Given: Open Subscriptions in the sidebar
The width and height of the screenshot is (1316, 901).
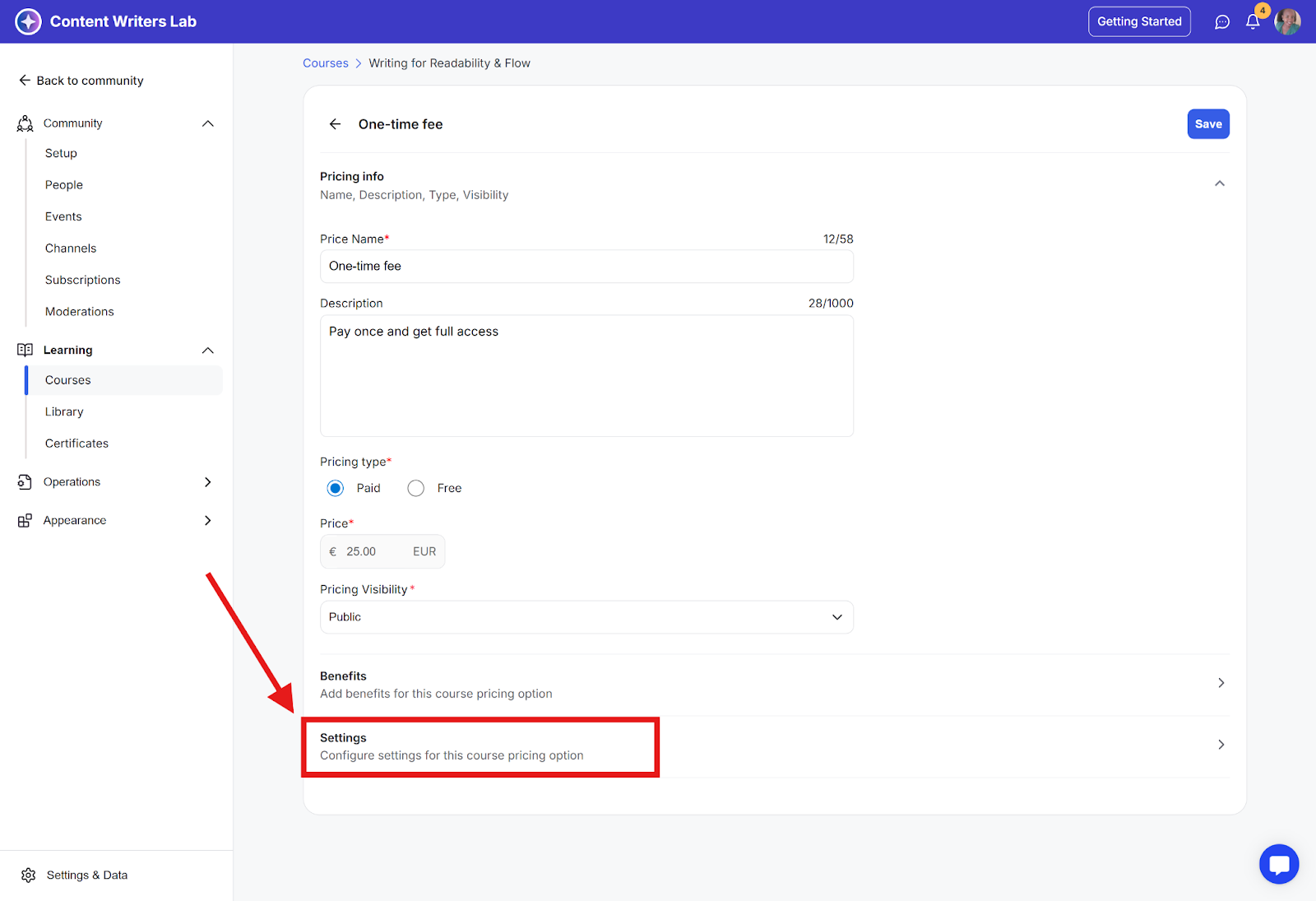Looking at the screenshot, I should point(82,280).
